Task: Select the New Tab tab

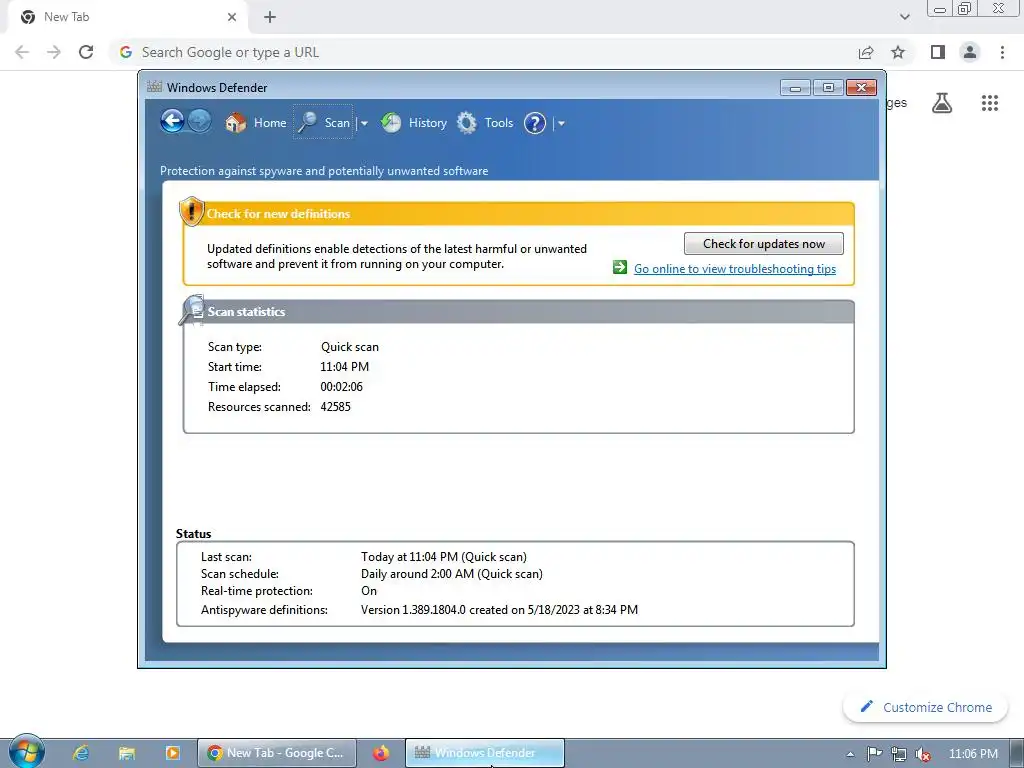Action: tap(127, 17)
